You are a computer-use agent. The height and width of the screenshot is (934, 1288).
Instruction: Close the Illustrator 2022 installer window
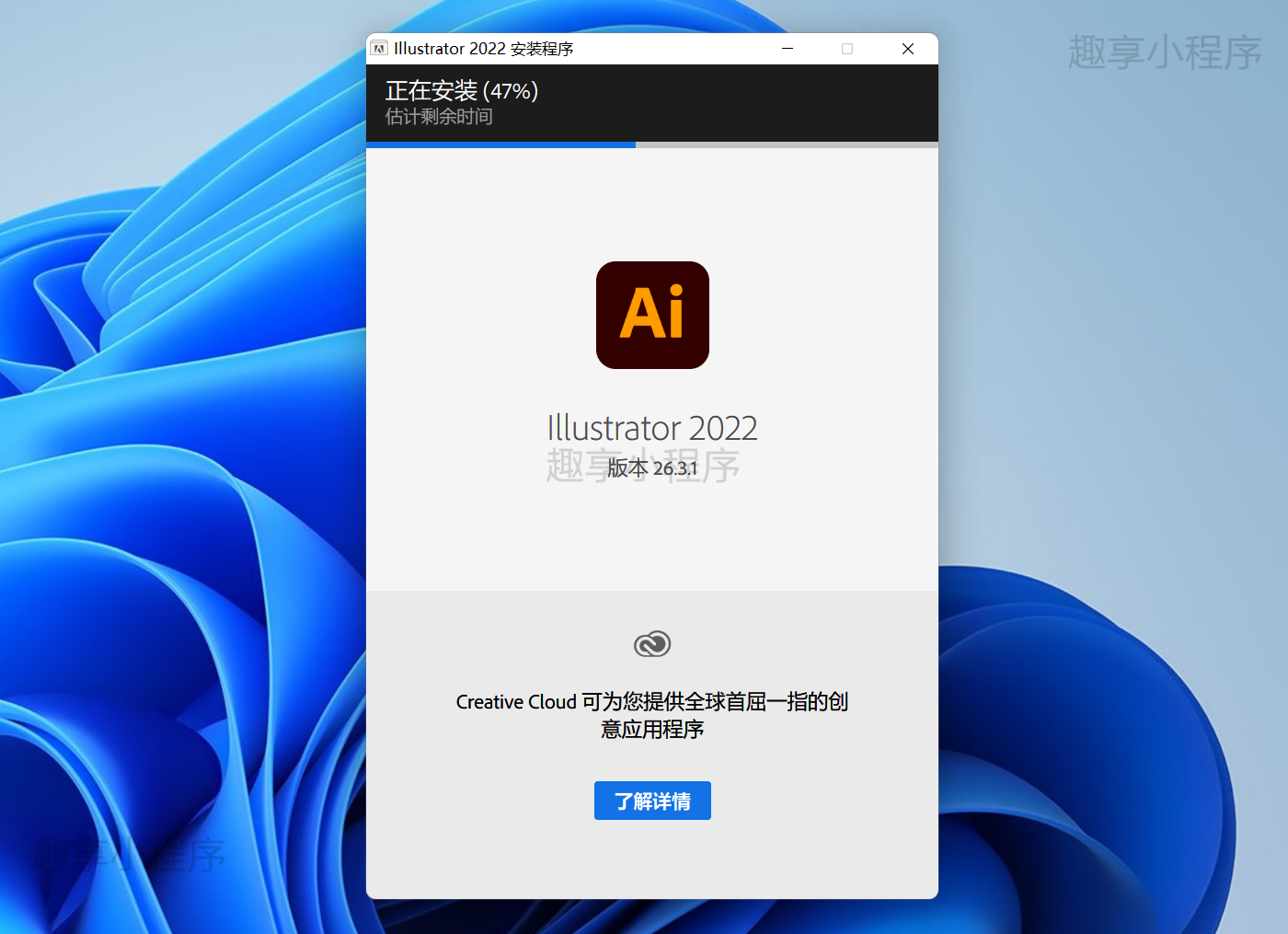click(x=908, y=49)
